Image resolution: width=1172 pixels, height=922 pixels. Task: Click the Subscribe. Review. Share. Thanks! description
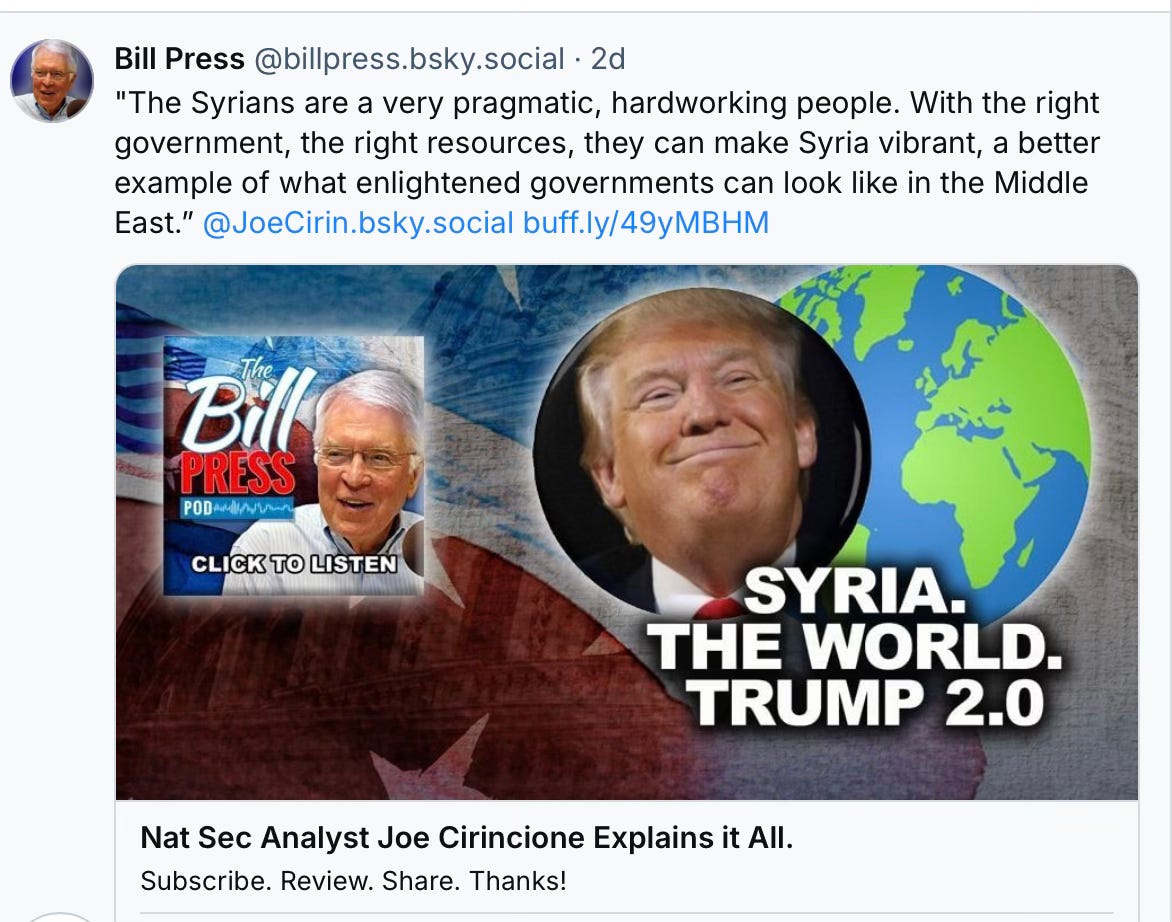click(x=354, y=881)
